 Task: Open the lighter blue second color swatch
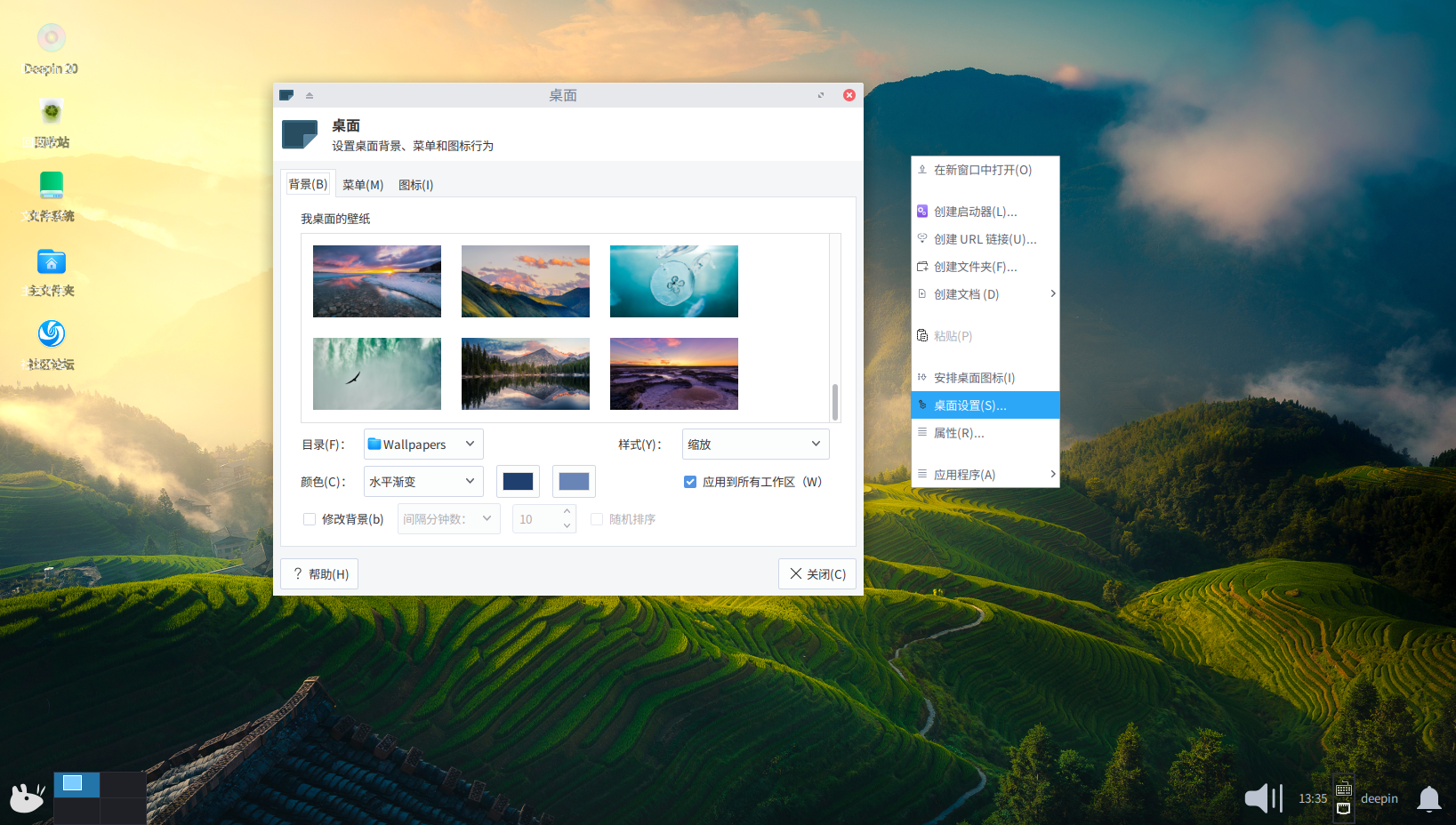574,482
